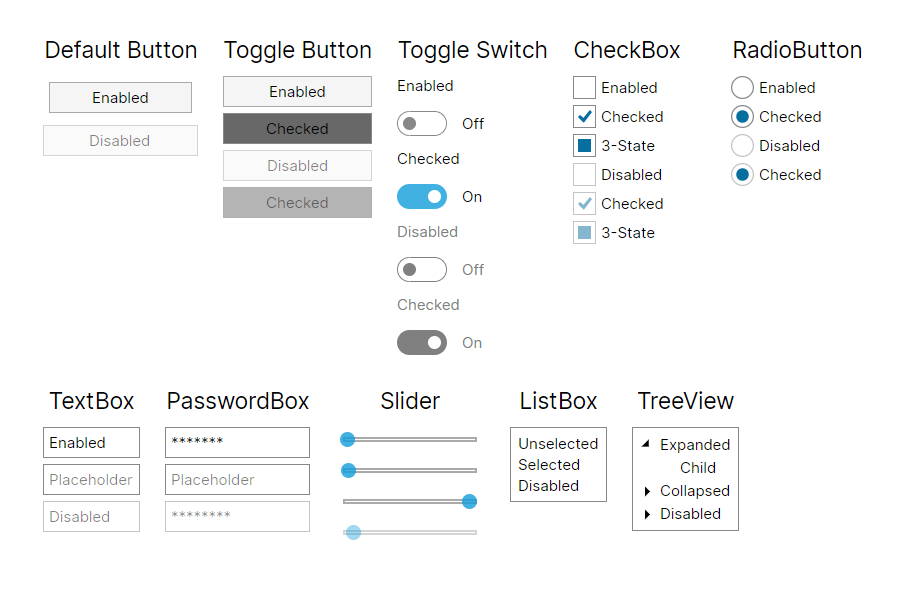Select the Child tree item

[x=698, y=467]
